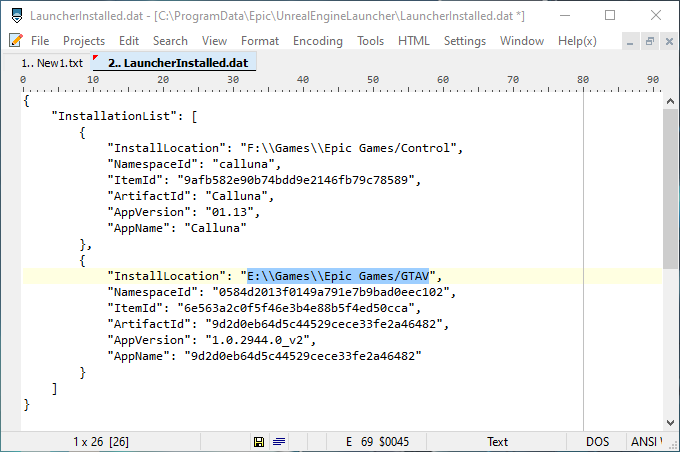
Task: Open the HTML menu
Action: point(414,41)
